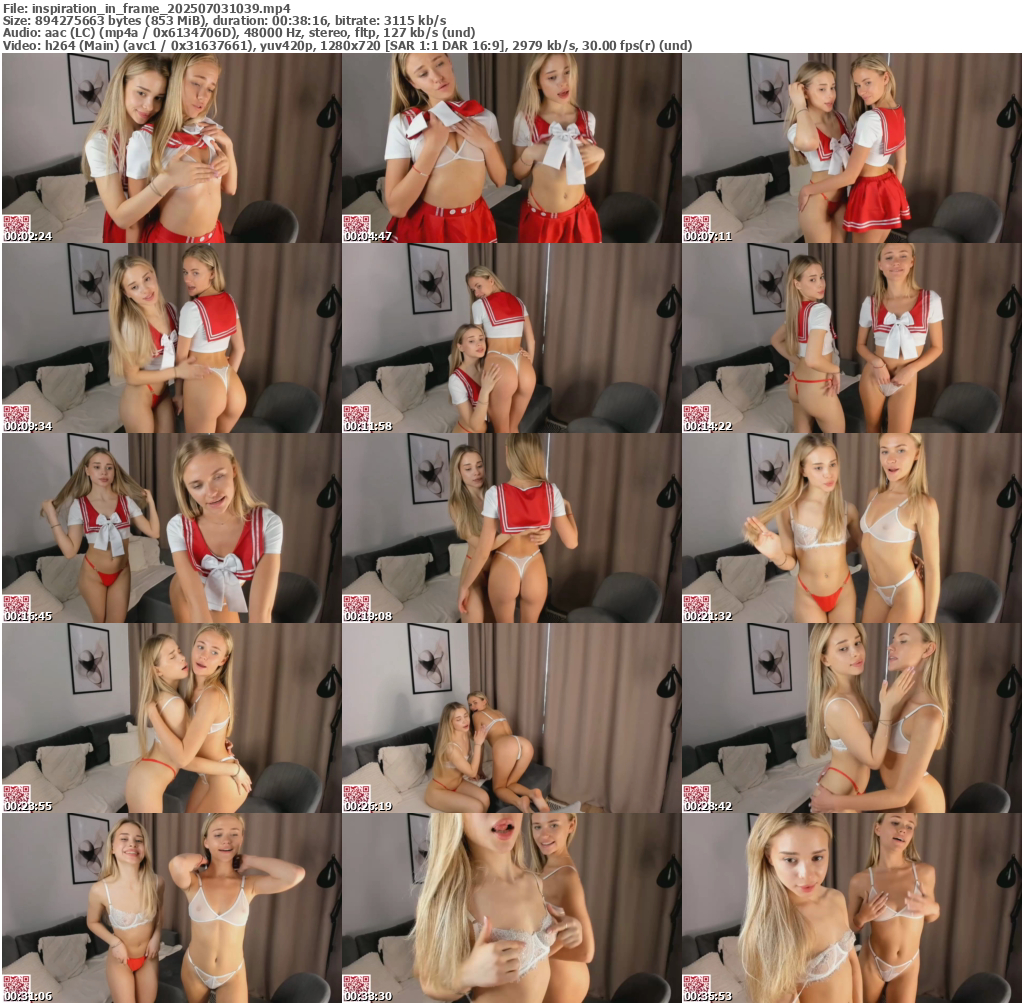This screenshot has height=1003, width=1024.
Task: Click the file name inspiration_in_frame_202507031039.mp4
Action: coord(161,8)
